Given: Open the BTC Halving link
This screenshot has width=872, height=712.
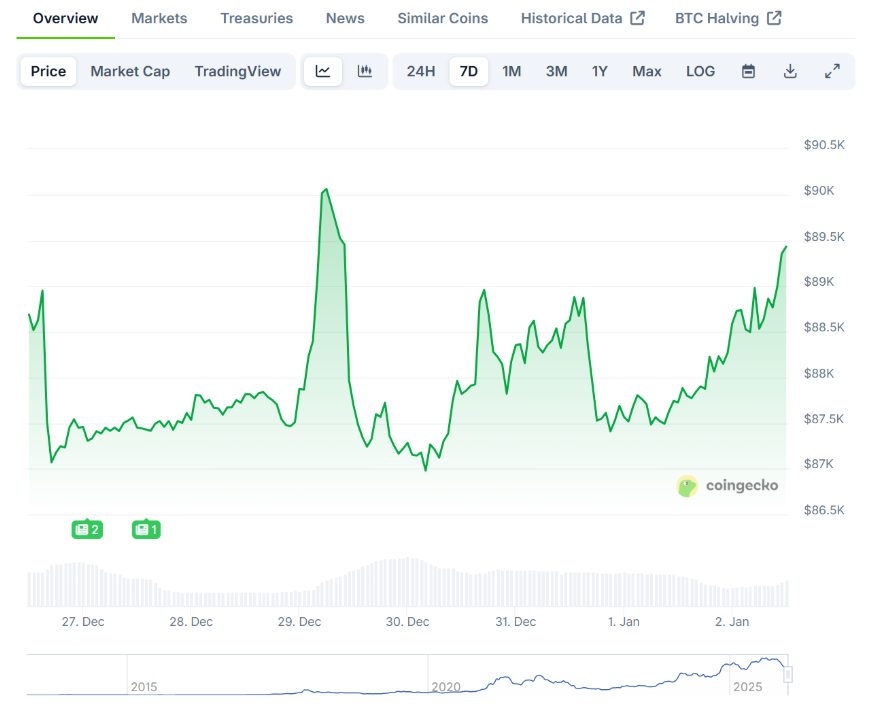Looking at the screenshot, I should pos(728,18).
